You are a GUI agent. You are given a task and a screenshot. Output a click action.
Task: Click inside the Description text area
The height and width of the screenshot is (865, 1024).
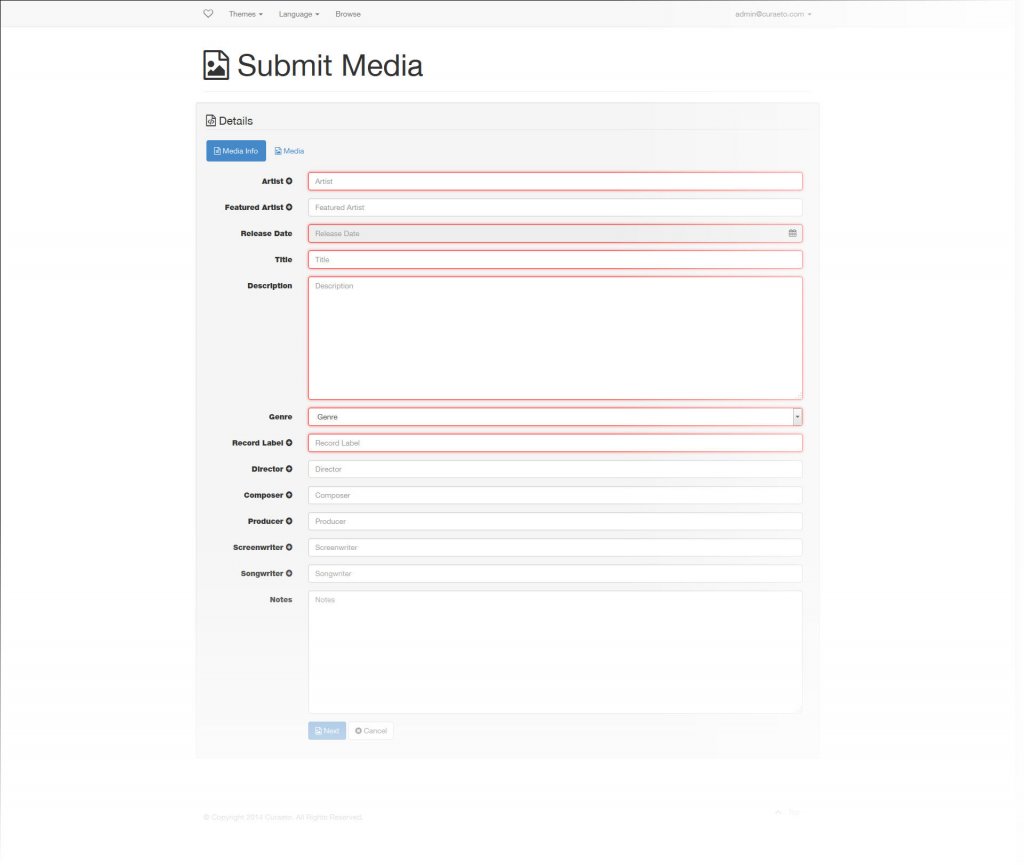pyautogui.click(x=555, y=338)
